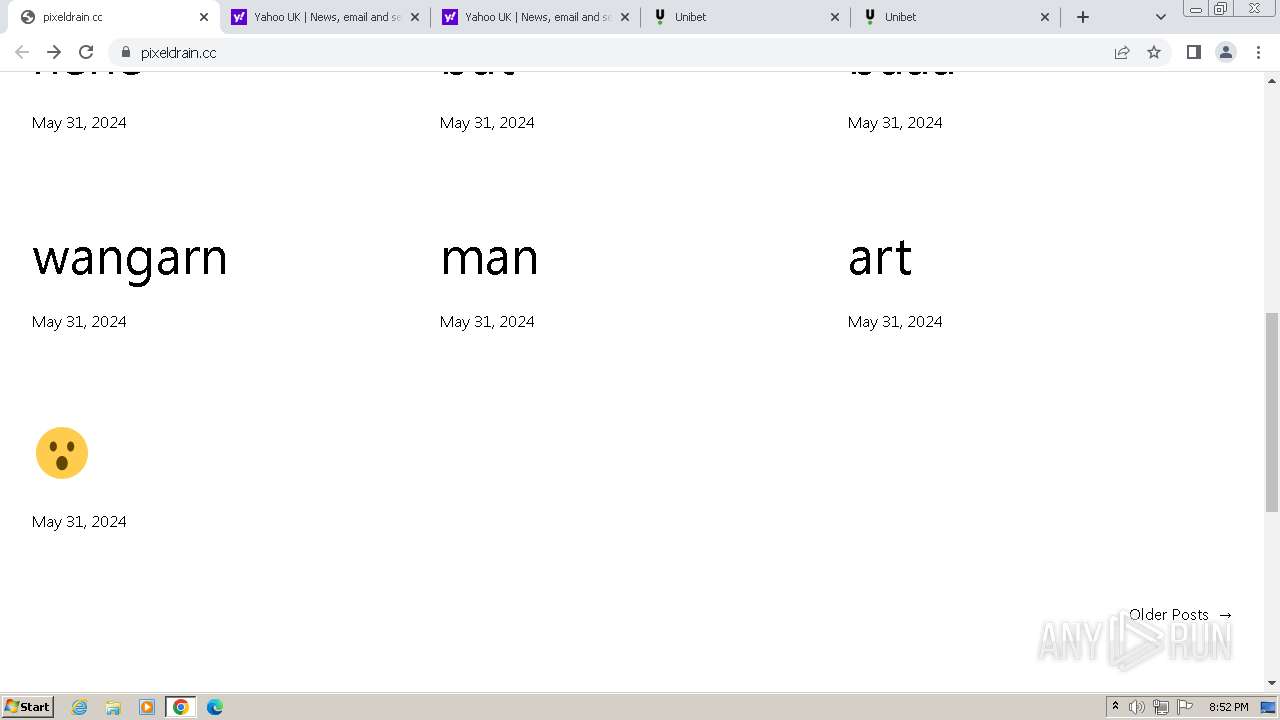
Task: Share this page icon
Action: [x=1122, y=52]
